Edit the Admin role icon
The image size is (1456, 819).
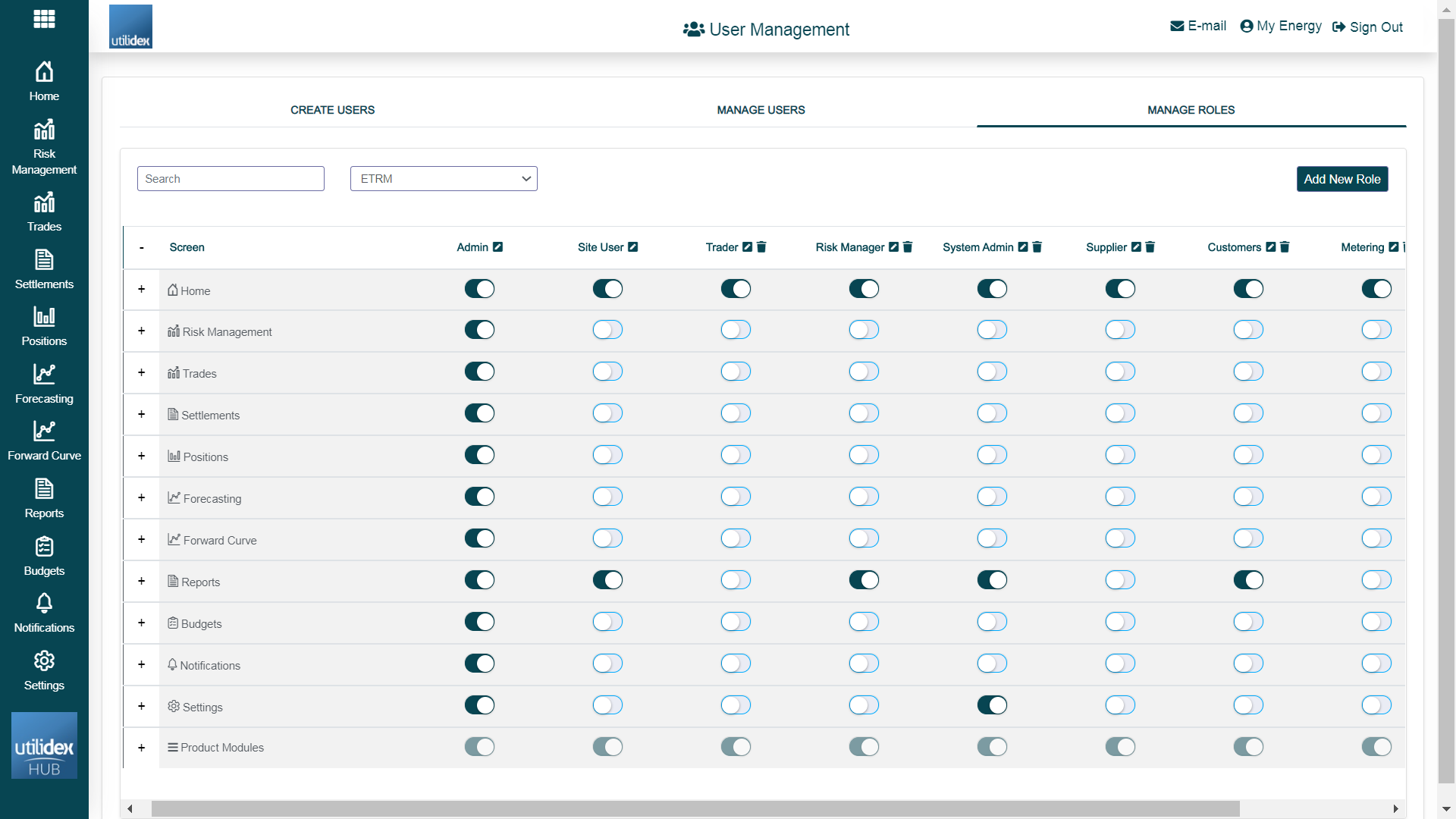pyautogui.click(x=498, y=247)
